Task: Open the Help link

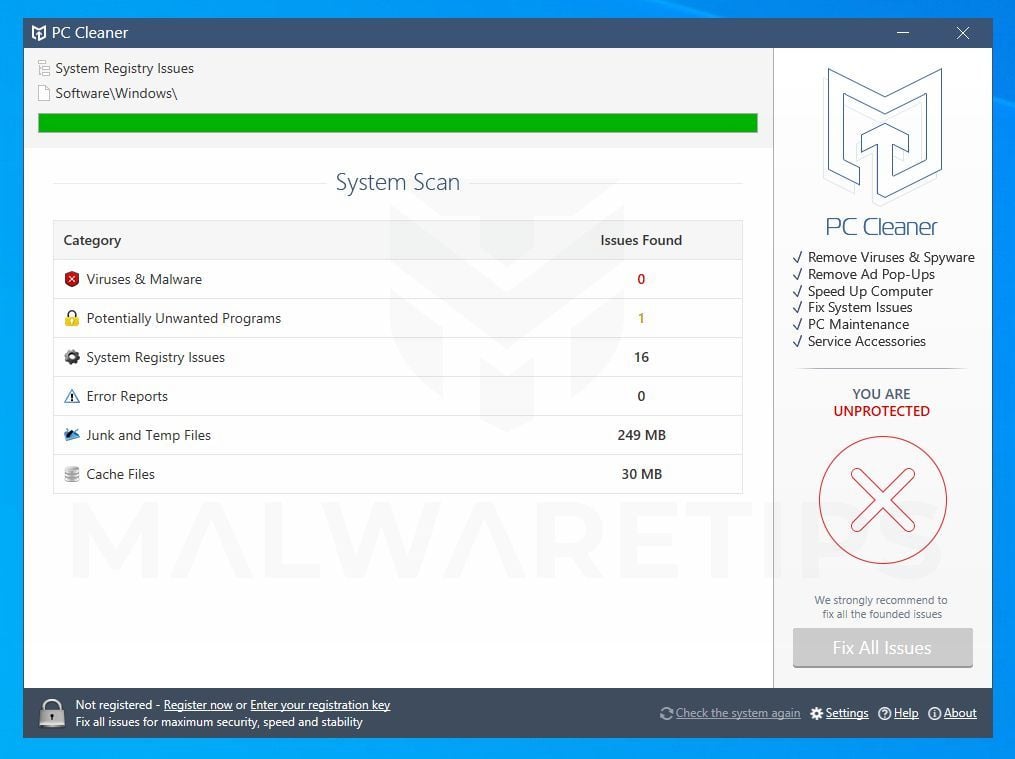Action: (x=906, y=713)
